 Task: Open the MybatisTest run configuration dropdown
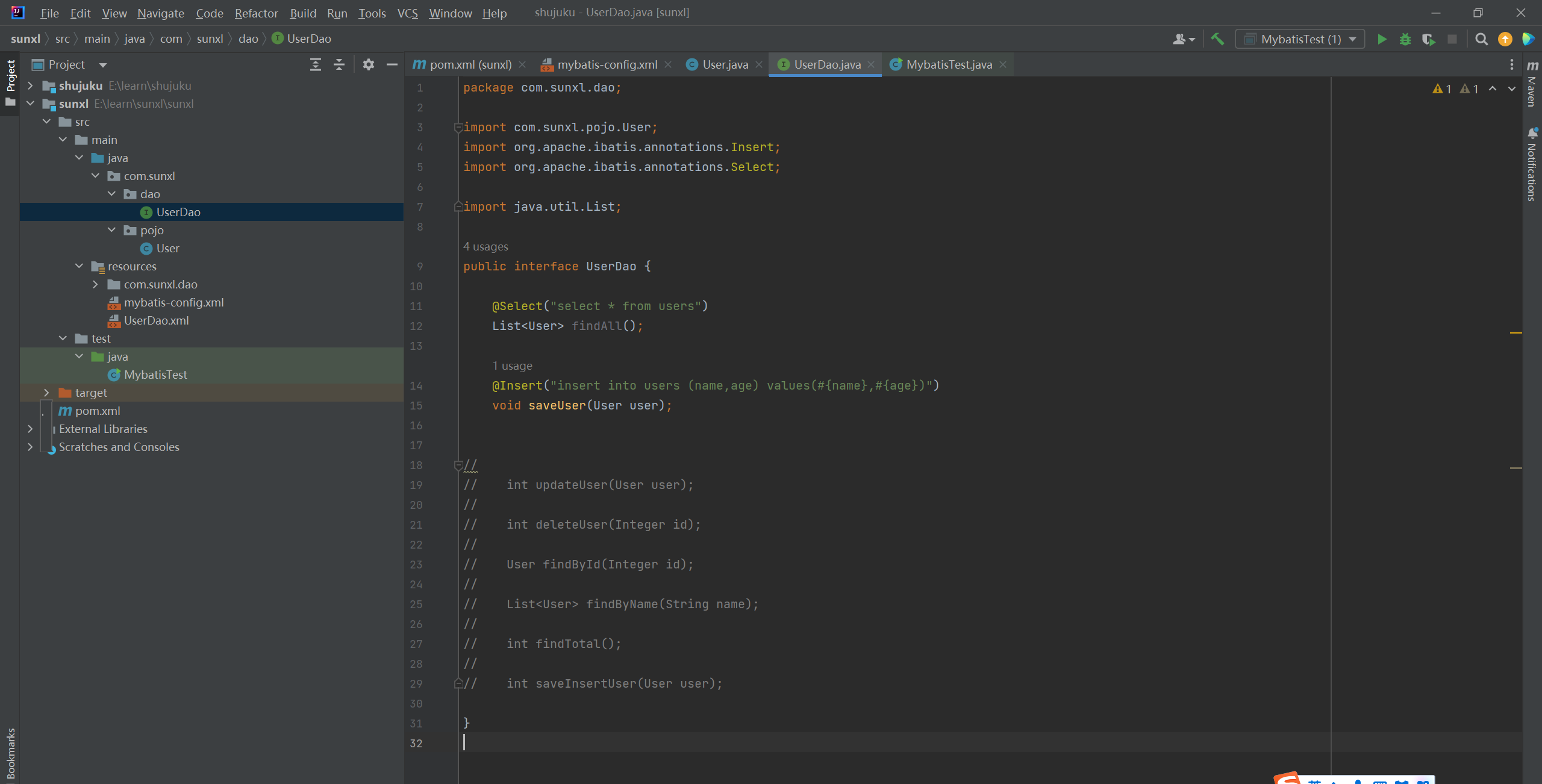(x=1300, y=39)
